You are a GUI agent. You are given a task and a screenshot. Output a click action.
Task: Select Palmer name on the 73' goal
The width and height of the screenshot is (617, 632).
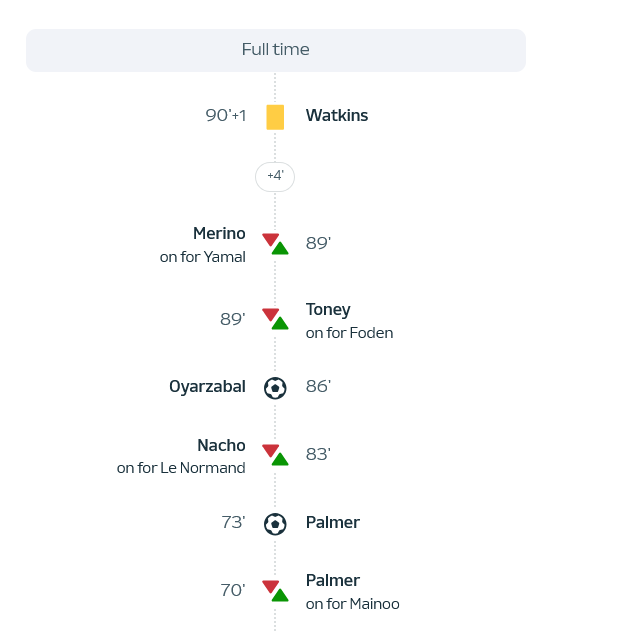(x=332, y=522)
